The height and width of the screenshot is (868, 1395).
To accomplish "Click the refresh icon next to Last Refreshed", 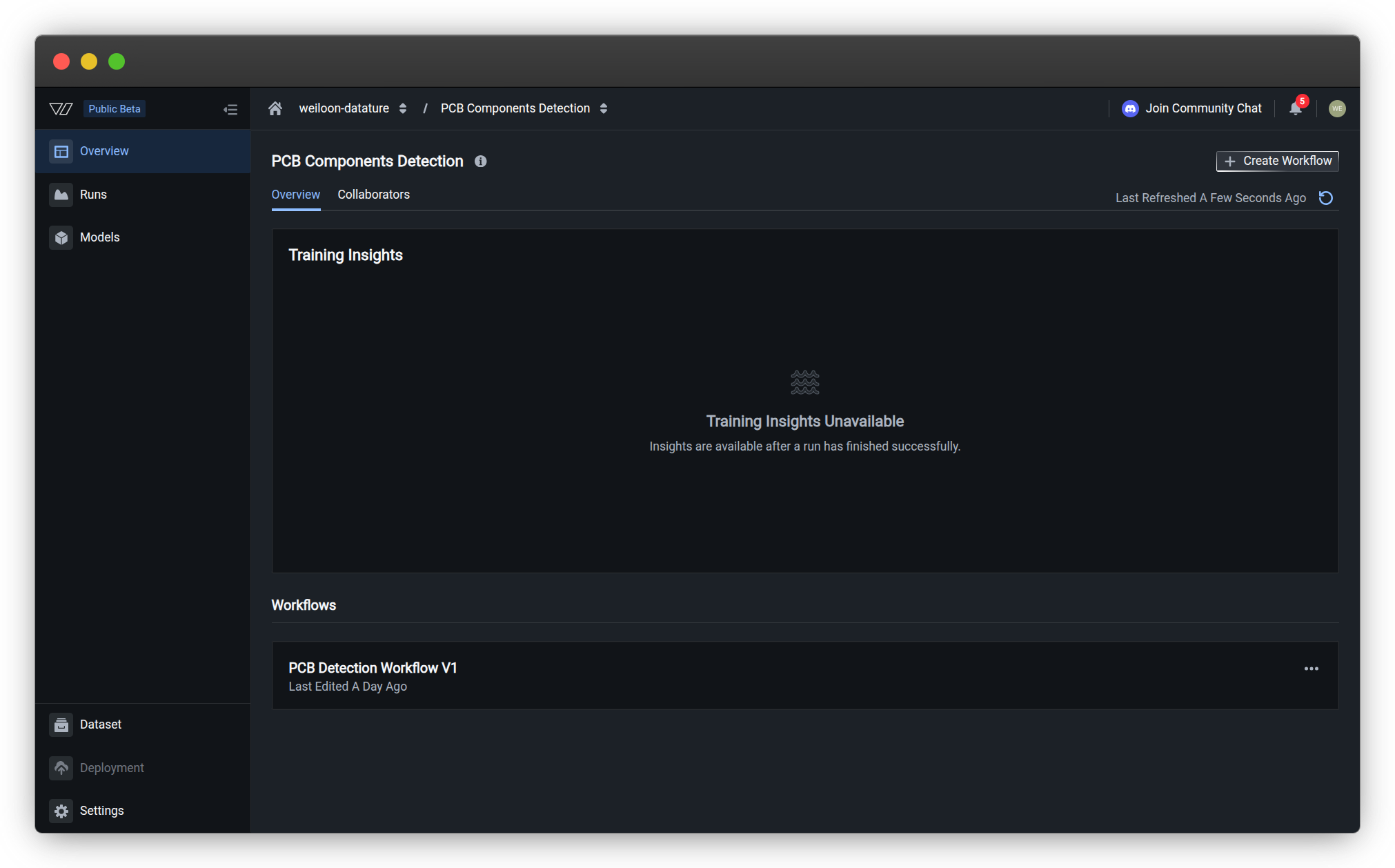I will (1325, 198).
